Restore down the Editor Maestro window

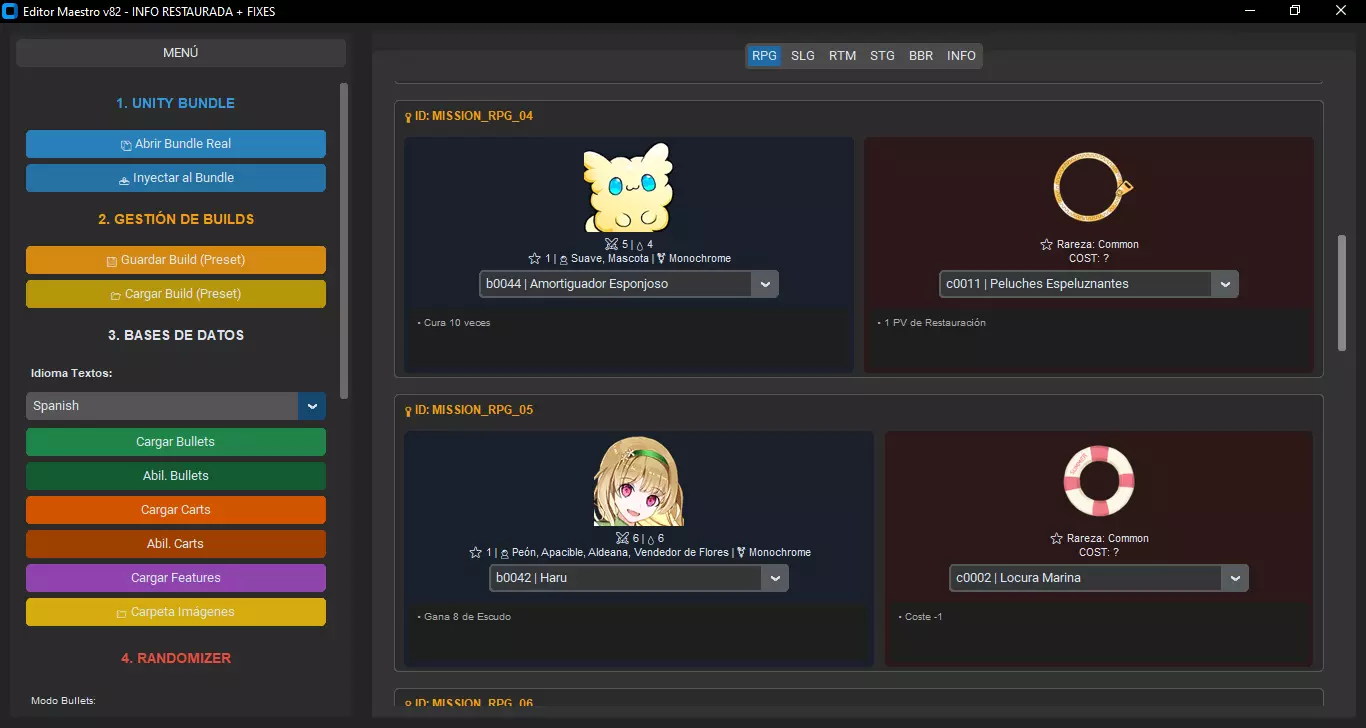click(x=1295, y=11)
